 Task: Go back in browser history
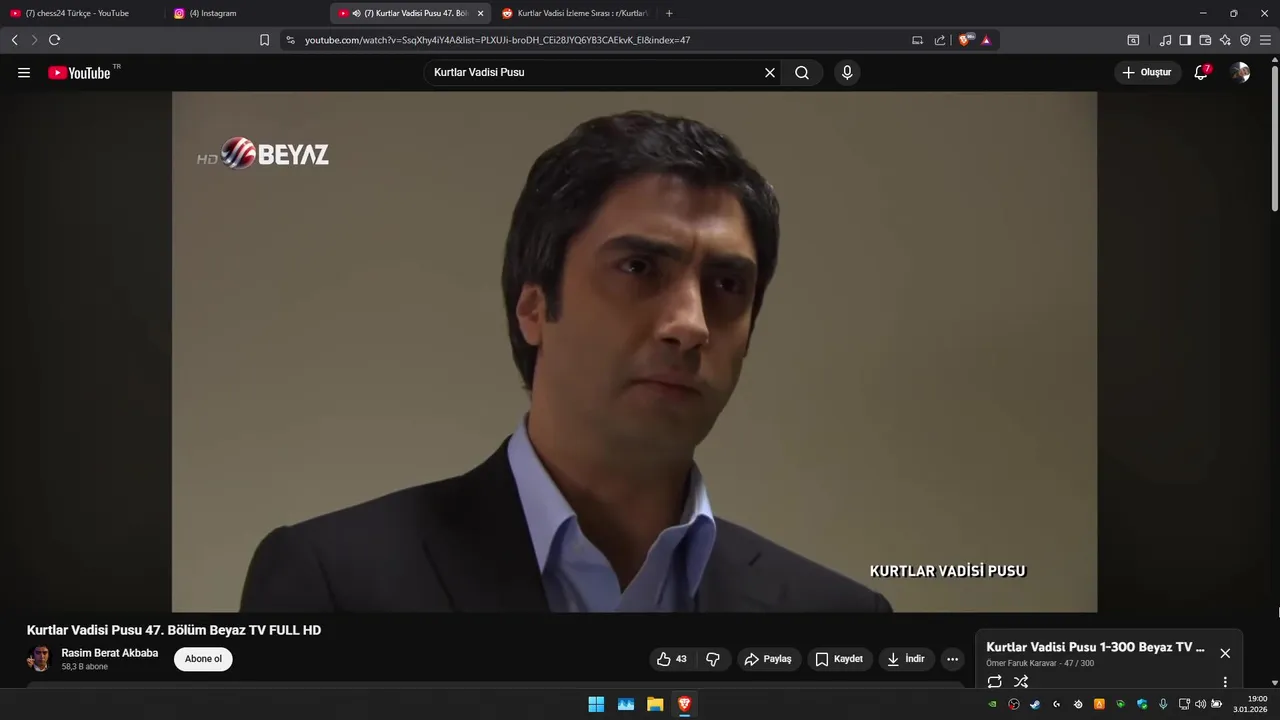tap(14, 40)
